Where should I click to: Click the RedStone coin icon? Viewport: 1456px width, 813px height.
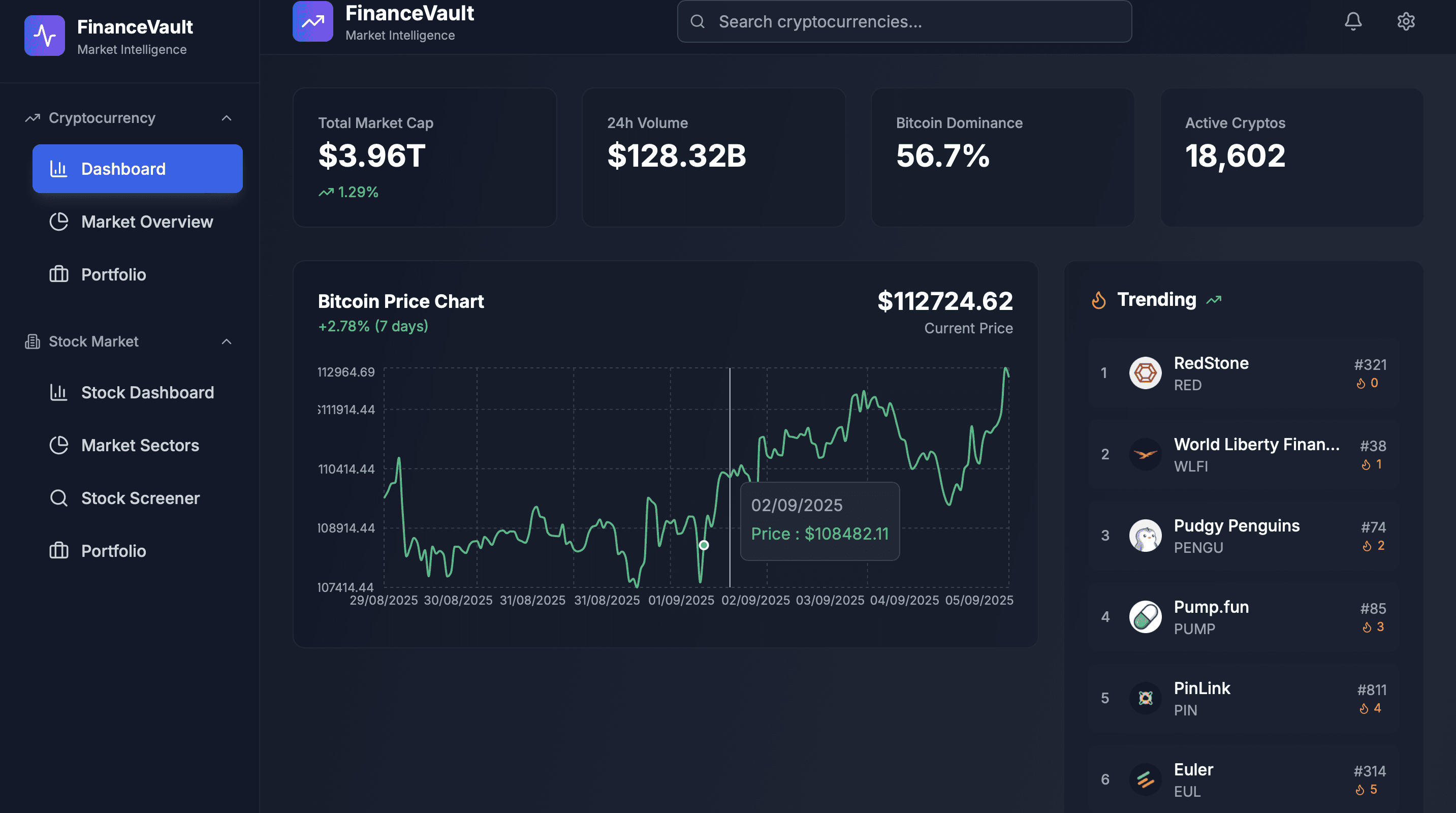pos(1145,372)
